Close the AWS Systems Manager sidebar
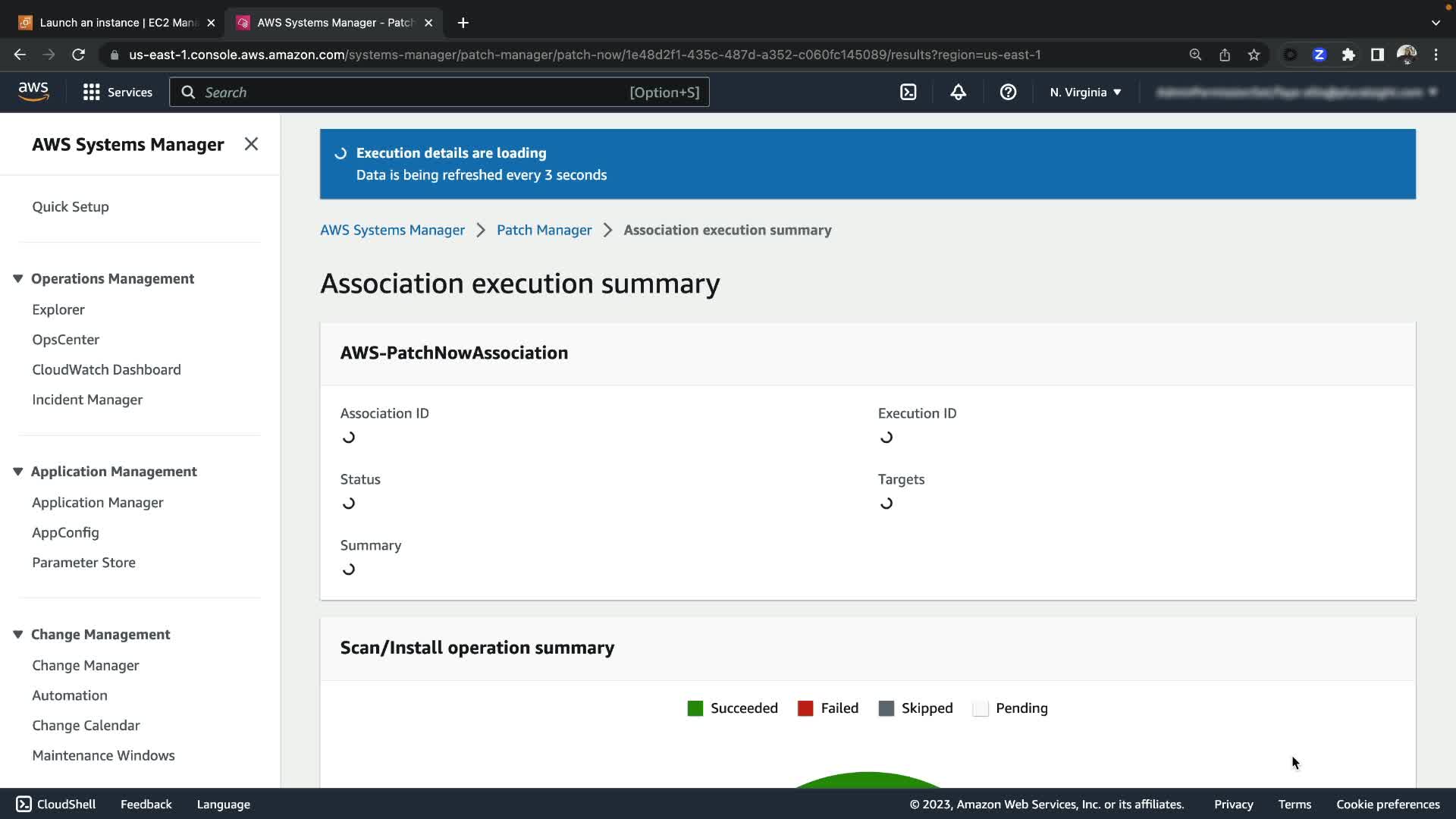The width and height of the screenshot is (1456, 819). pos(251,144)
